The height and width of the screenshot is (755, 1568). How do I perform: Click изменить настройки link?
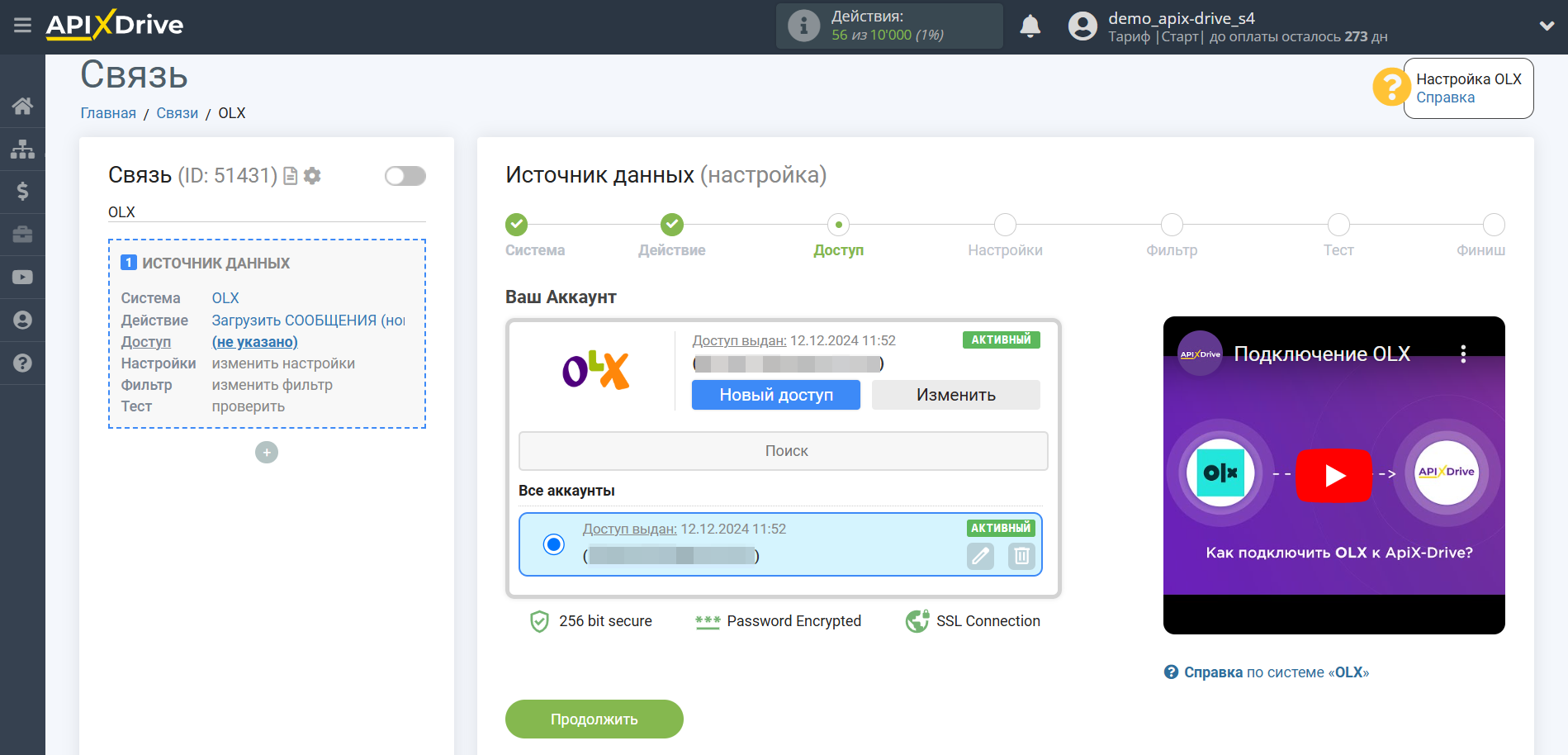point(283,363)
